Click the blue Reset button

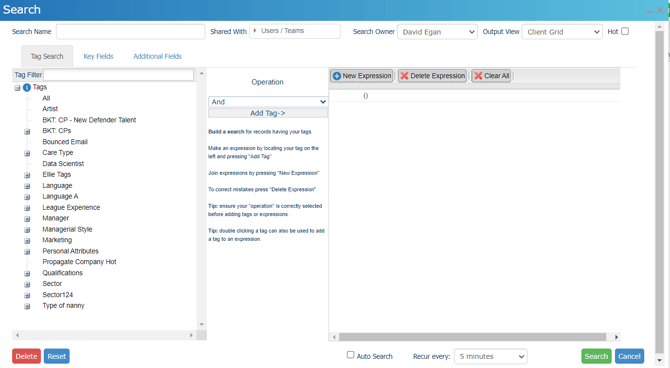[56, 356]
